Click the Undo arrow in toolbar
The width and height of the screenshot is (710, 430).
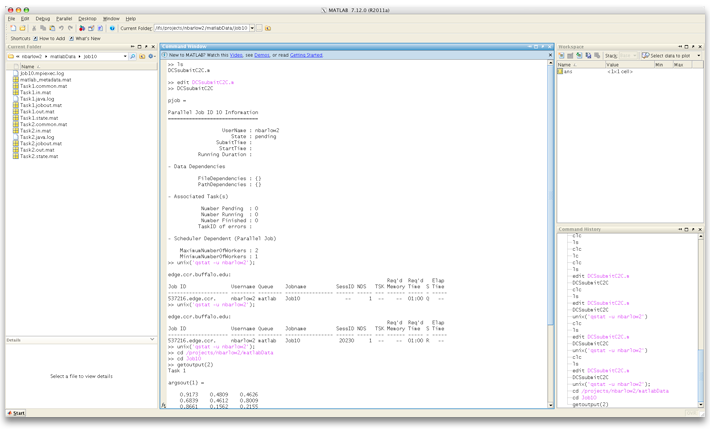pyautogui.click(x=59, y=28)
